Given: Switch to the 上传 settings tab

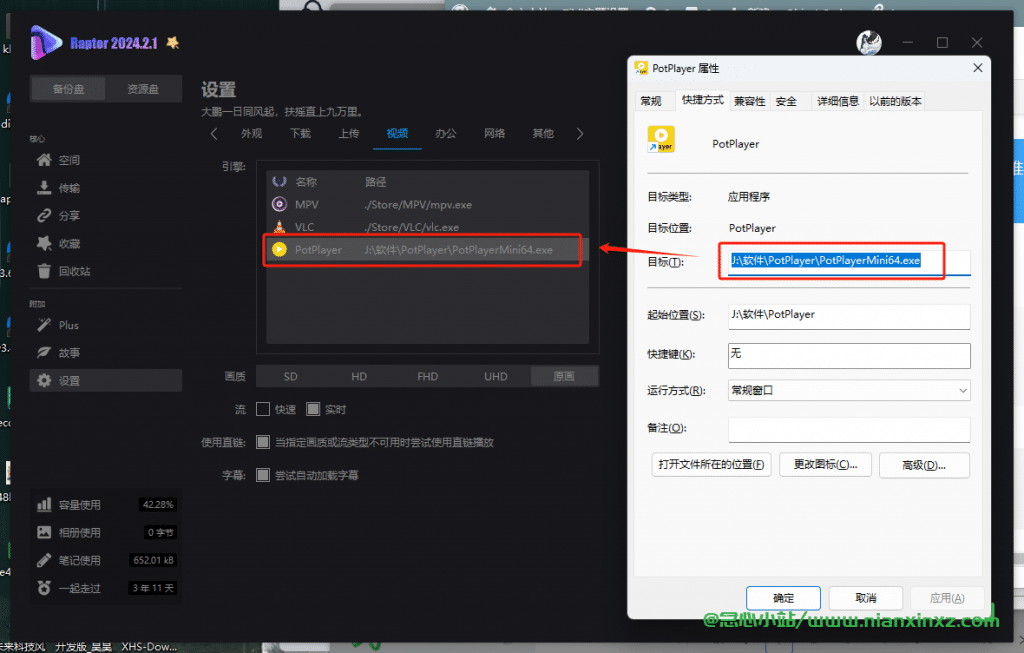Looking at the screenshot, I should pos(349,133).
